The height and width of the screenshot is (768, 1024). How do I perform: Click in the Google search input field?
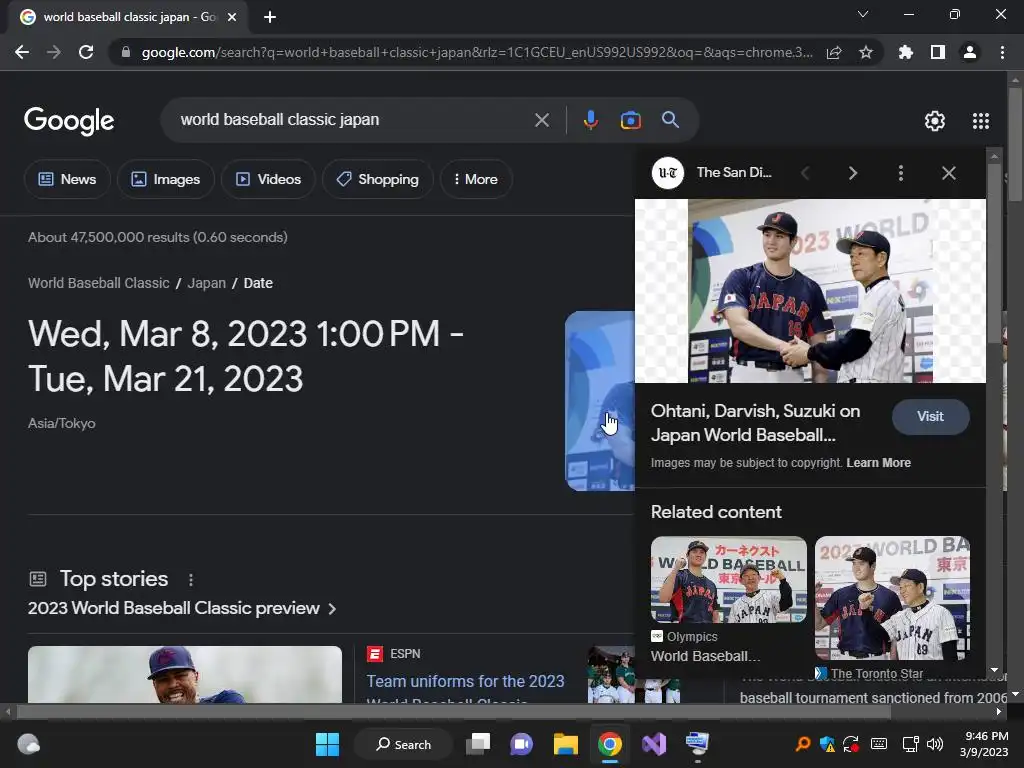click(353, 120)
